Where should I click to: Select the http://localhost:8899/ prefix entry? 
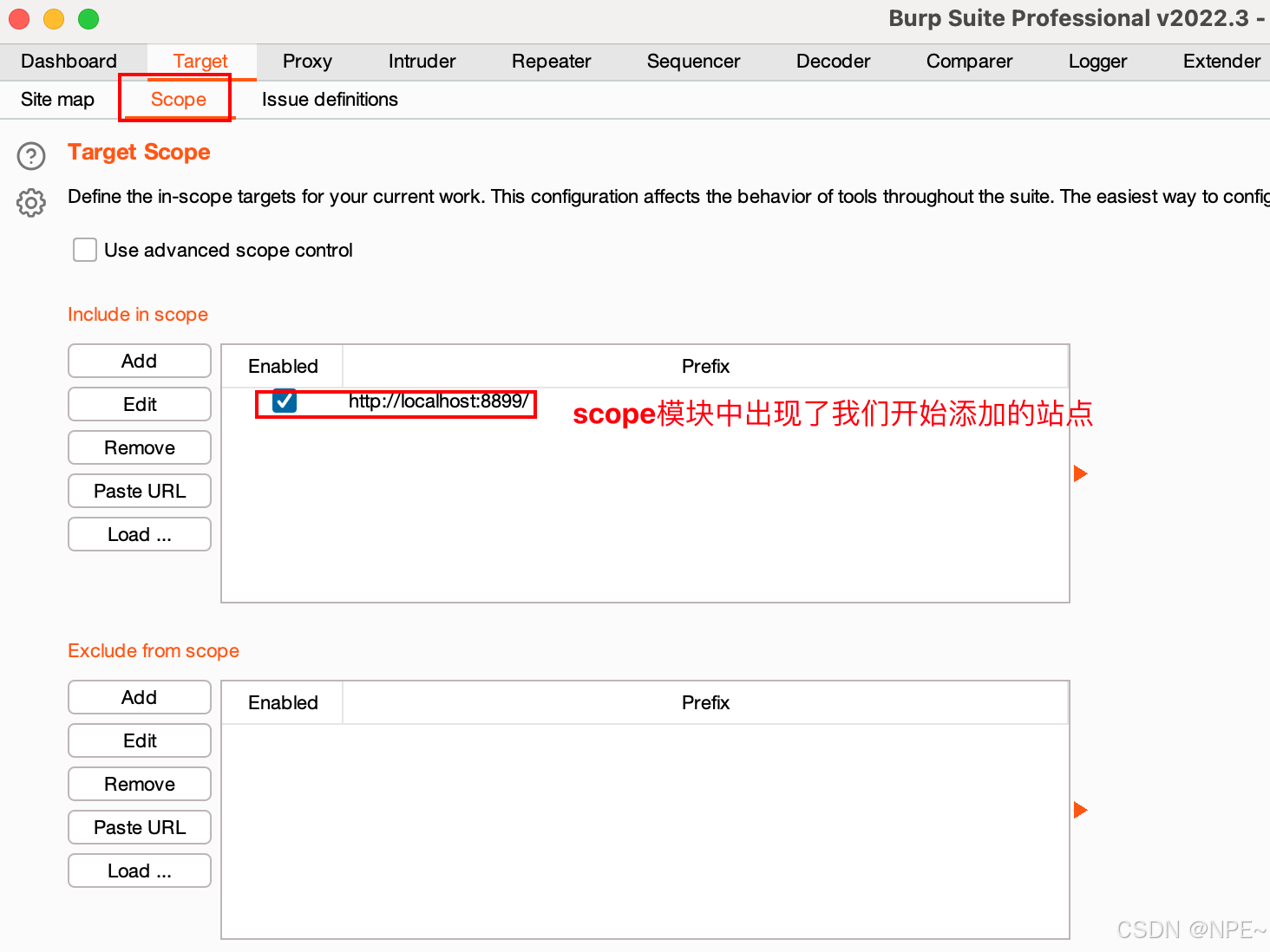[439, 401]
